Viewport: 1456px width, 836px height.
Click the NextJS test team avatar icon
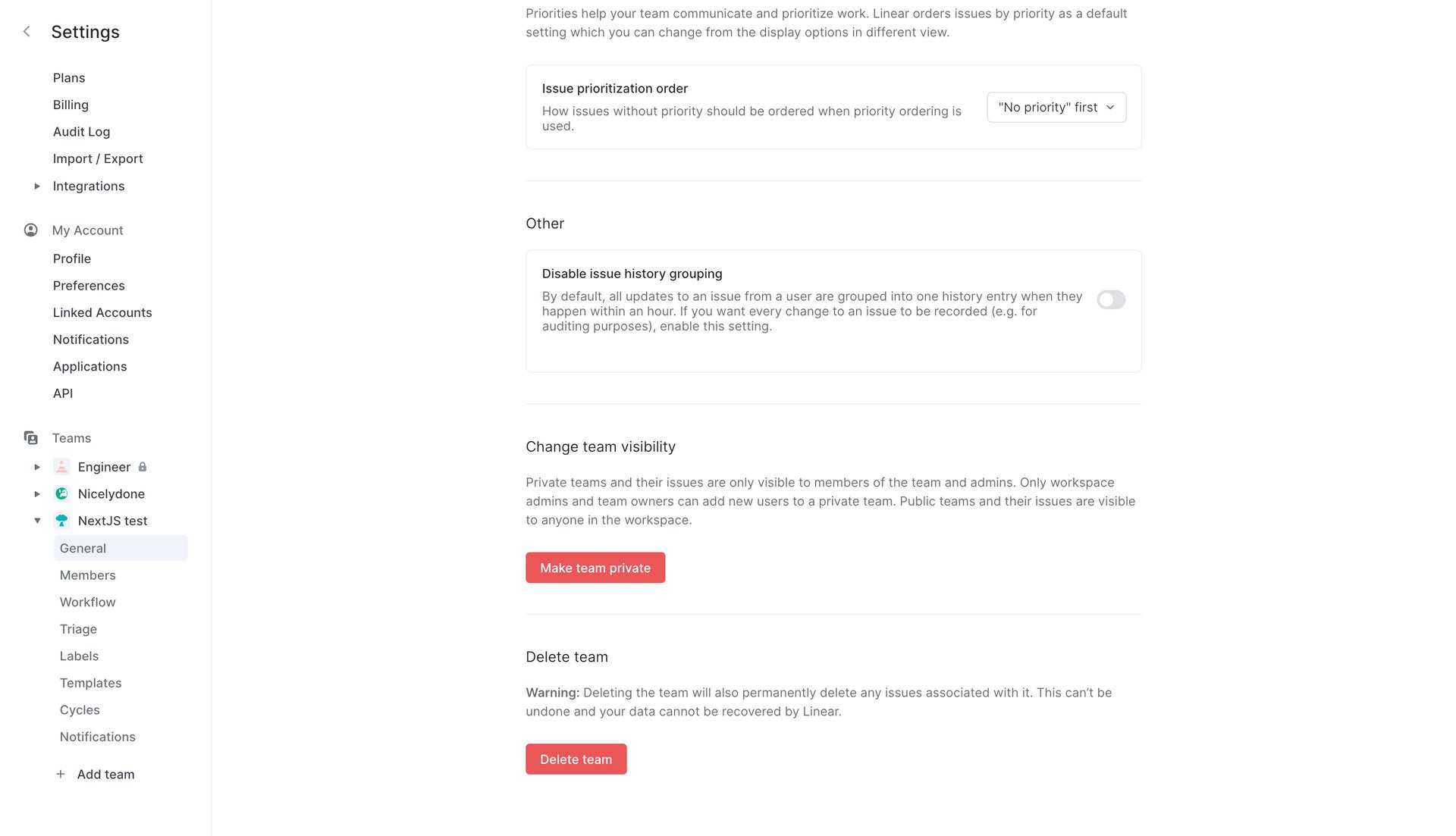coord(61,521)
